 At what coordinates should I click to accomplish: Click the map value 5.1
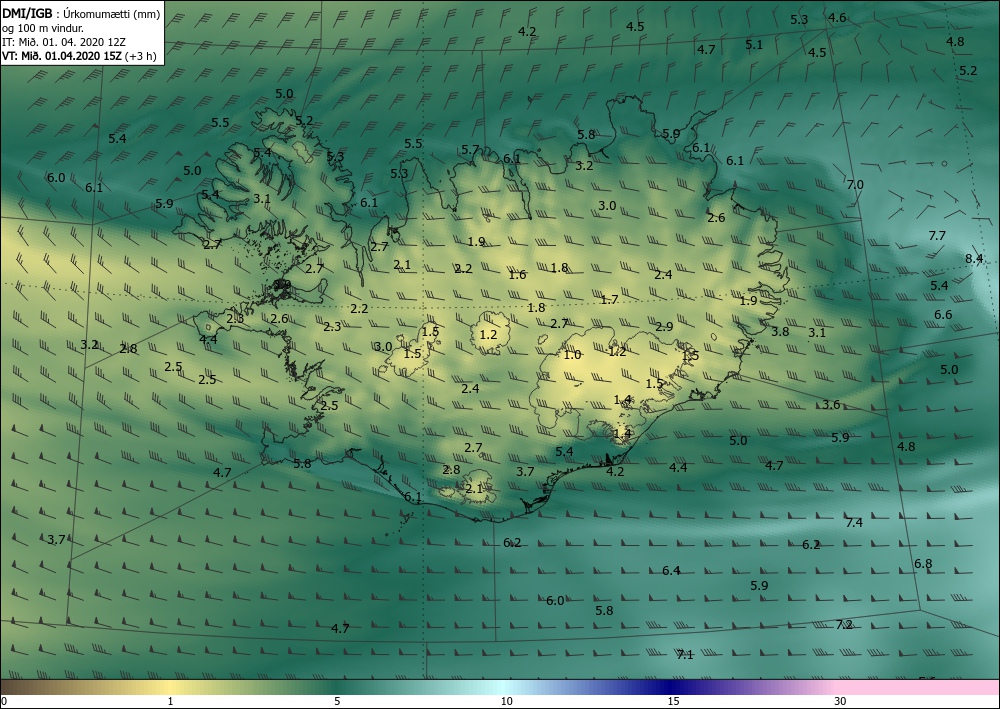click(754, 45)
